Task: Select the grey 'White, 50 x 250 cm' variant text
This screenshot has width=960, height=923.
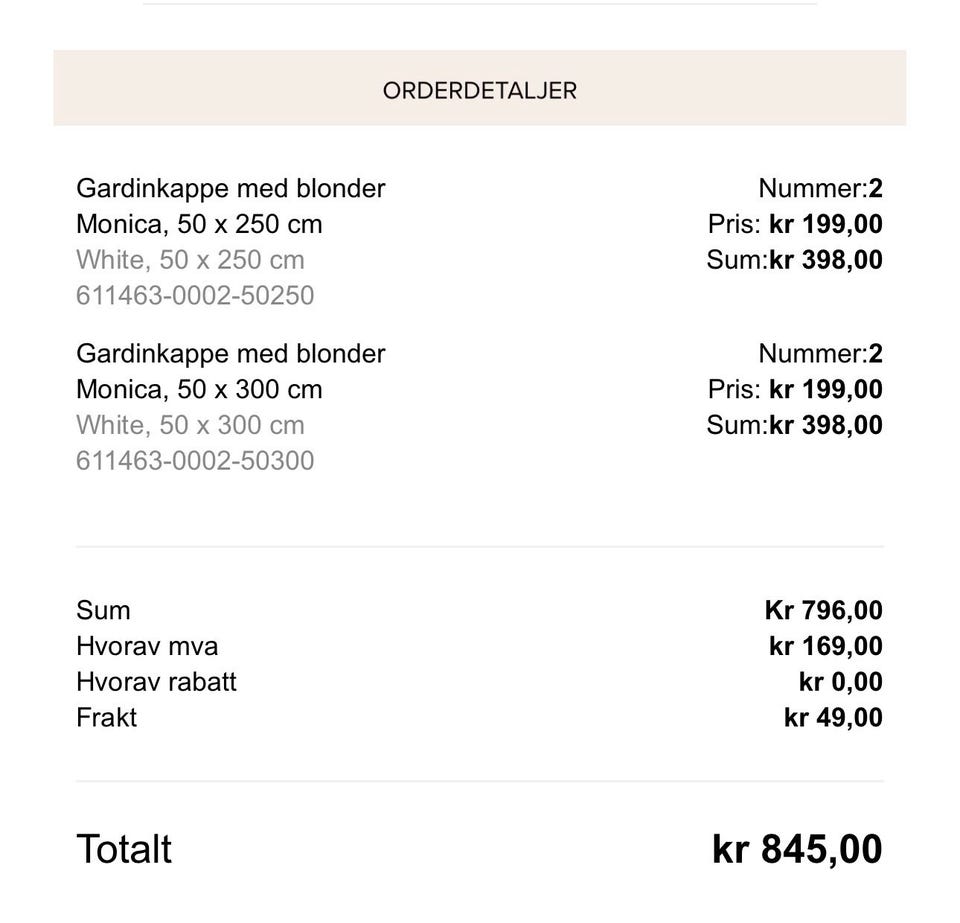Action: pyautogui.click(x=190, y=260)
